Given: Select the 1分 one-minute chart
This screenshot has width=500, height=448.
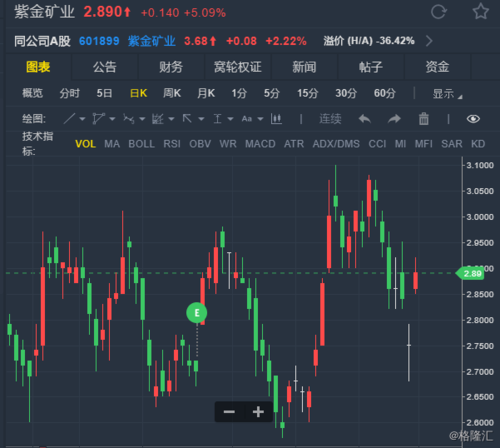Looking at the screenshot, I should pyautogui.click(x=239, y=93).
